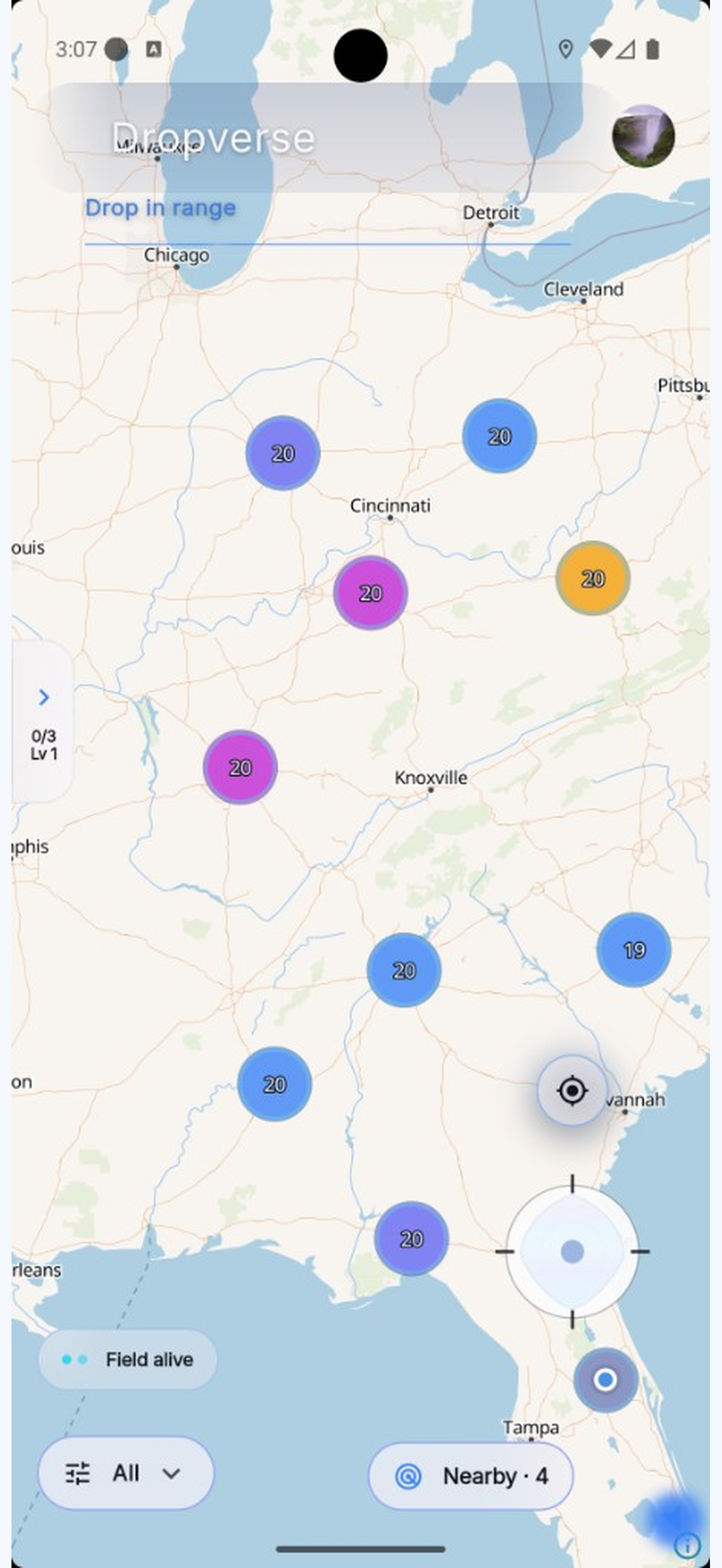Open orange cluster marker 20
This screenshot has width=722, height=1568.
[x=593, y=578]
